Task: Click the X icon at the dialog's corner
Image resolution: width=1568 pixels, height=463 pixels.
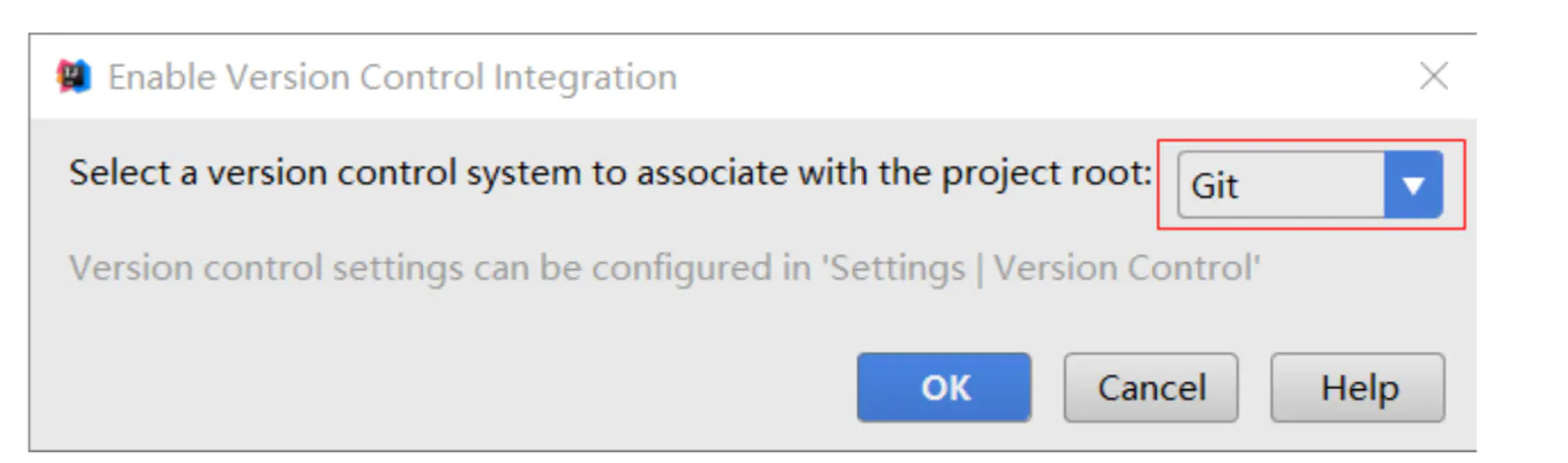Action: tap(1433, 76)
